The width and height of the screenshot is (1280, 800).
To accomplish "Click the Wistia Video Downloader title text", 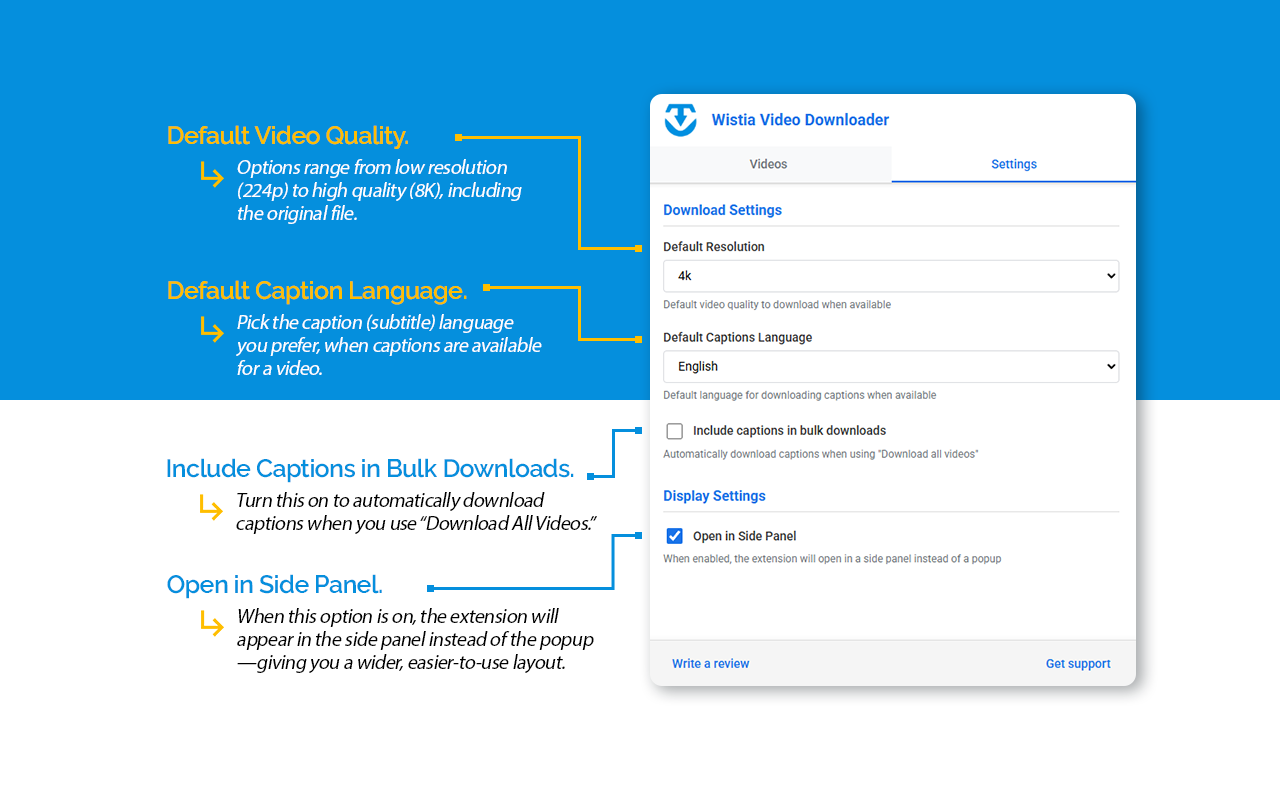I will 800,120.
